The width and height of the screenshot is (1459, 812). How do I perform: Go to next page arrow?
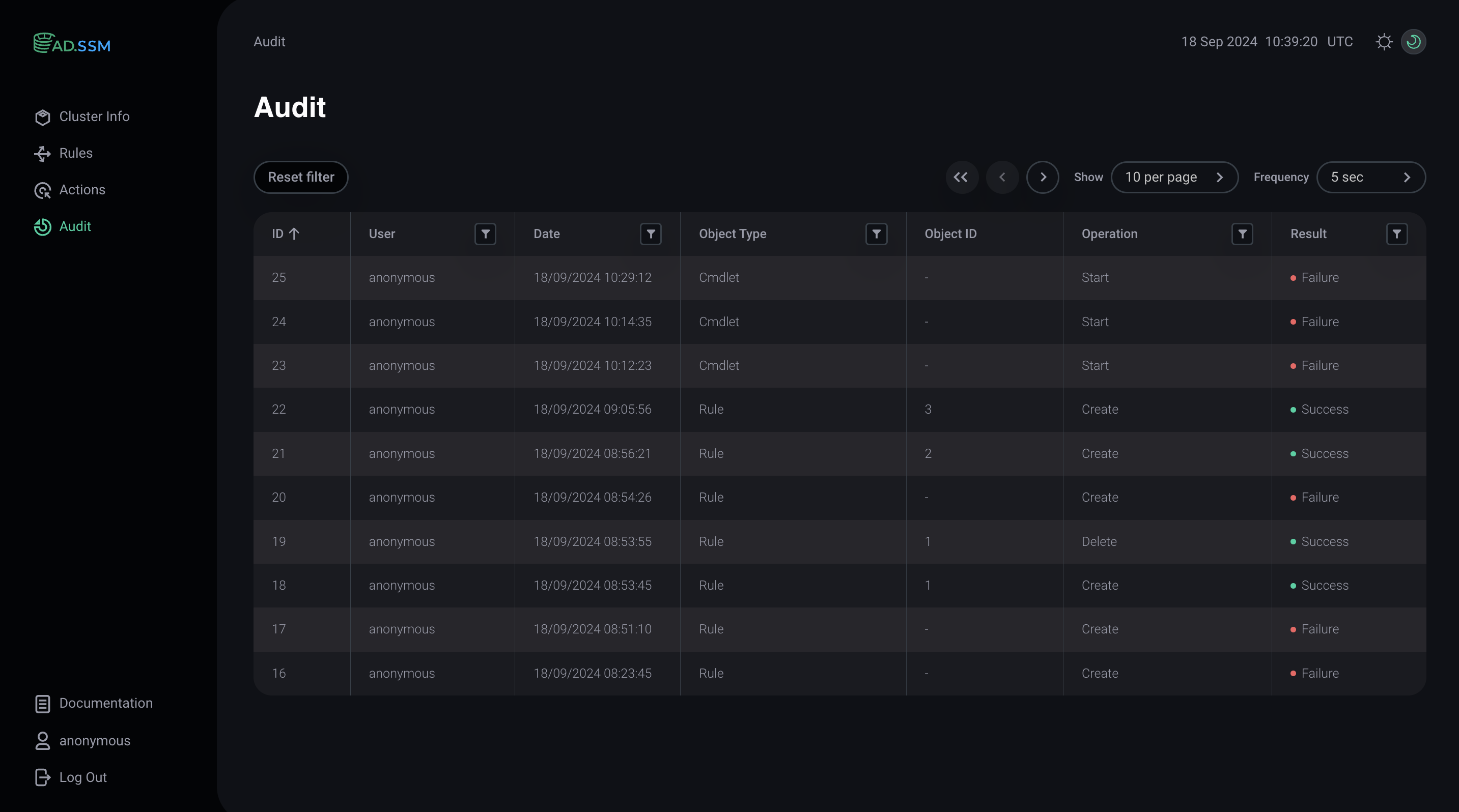pyautogui.click(x=1043, y=177)
